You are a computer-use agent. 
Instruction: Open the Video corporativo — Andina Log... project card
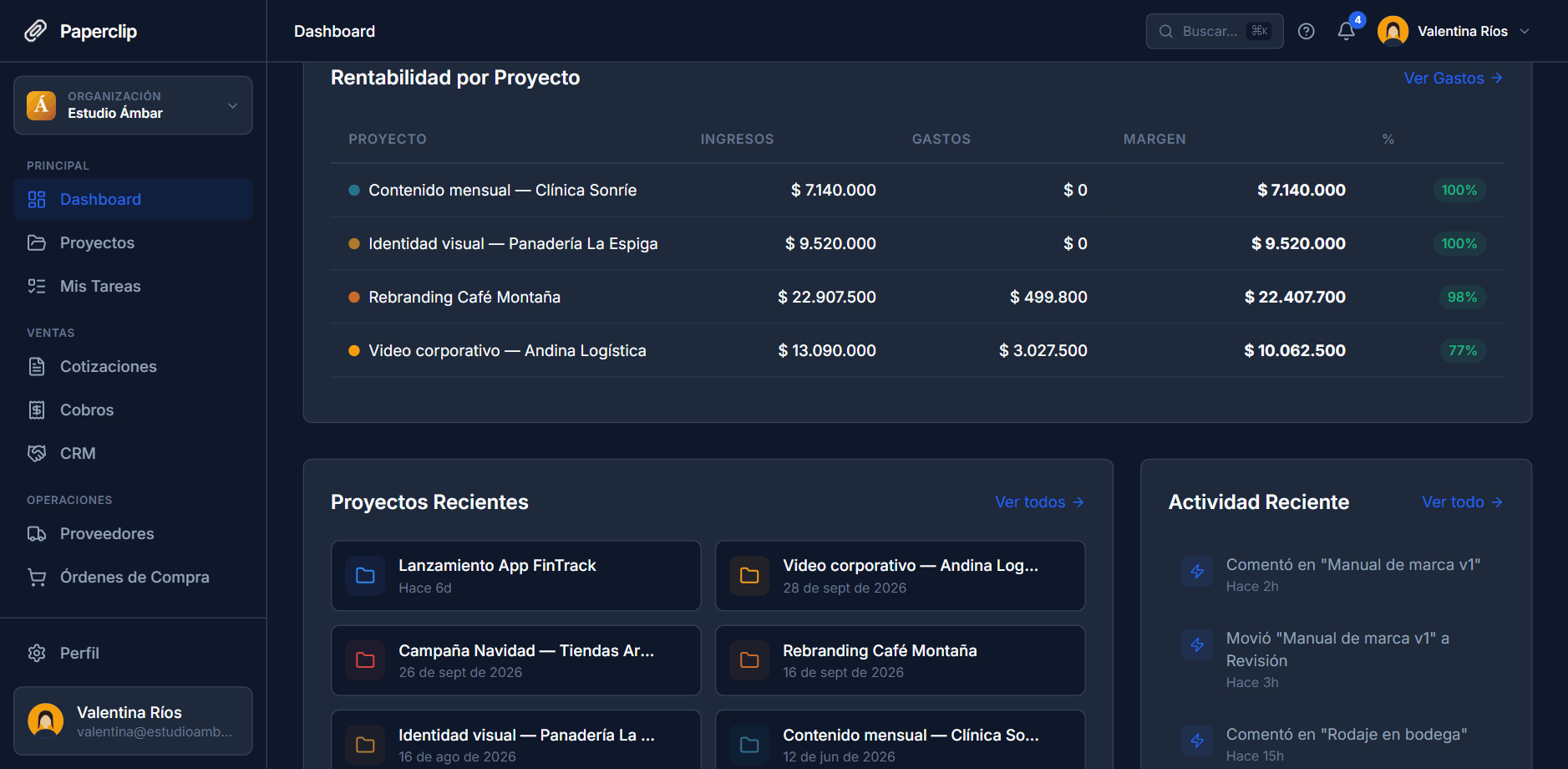click(900, 576)
